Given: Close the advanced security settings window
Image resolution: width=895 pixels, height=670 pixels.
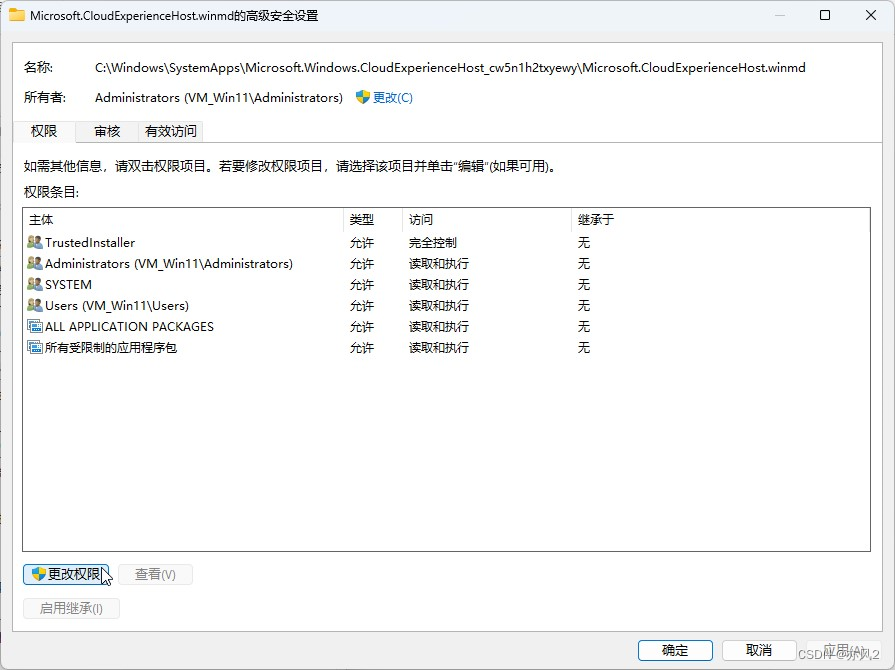Looking at the screenshot, I should (870, 15).
